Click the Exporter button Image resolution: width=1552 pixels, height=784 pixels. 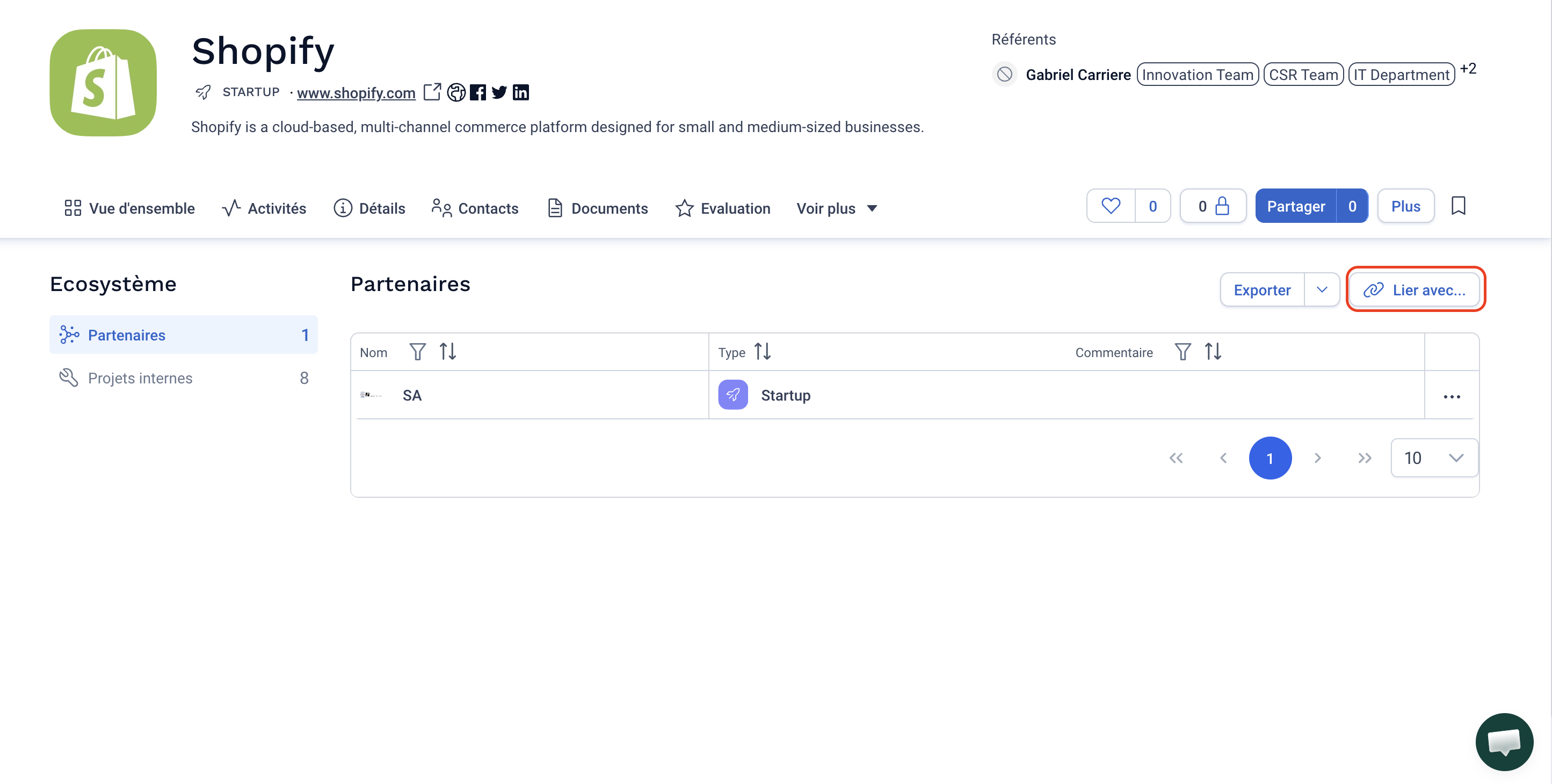pyautogui.click(x=1261, y=289)
